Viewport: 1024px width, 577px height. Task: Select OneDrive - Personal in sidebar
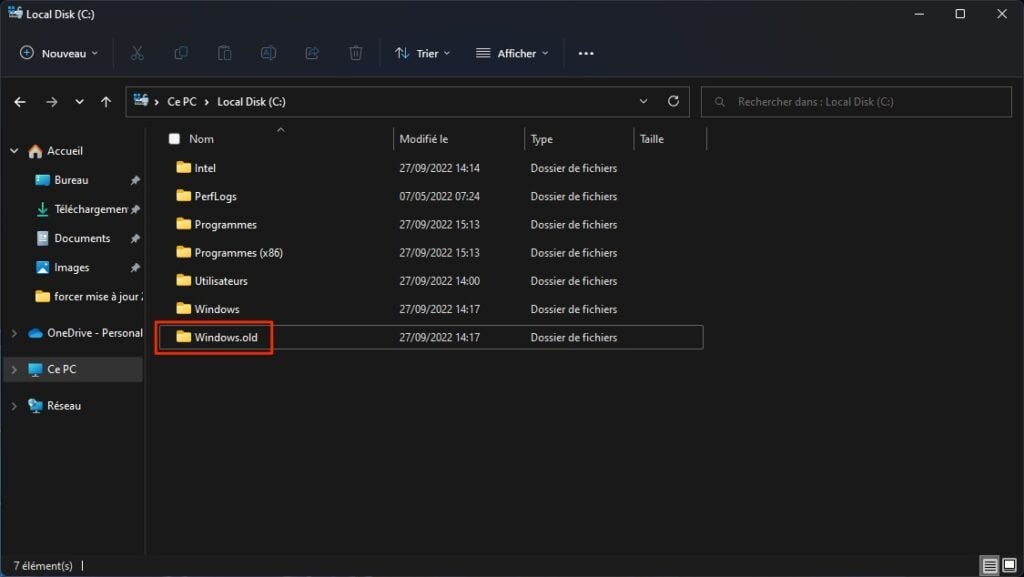pos(95,333)
